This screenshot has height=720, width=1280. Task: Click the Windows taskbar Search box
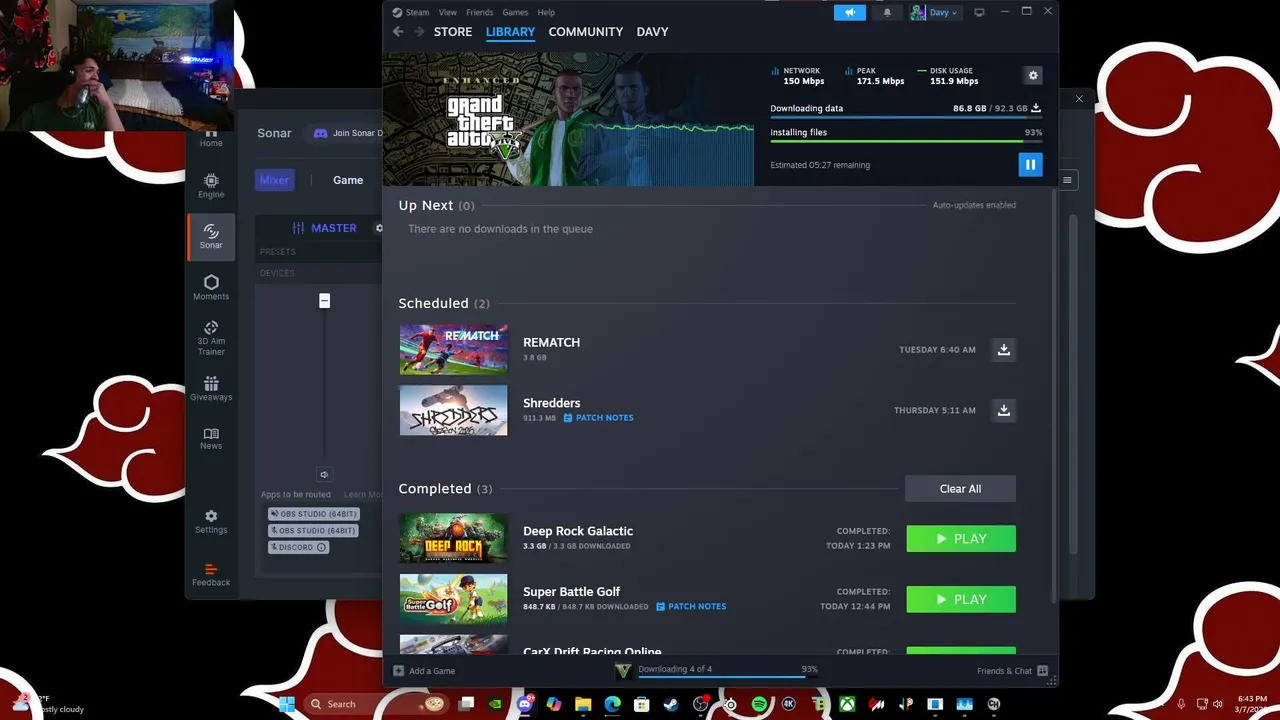(x=376, y=704)
